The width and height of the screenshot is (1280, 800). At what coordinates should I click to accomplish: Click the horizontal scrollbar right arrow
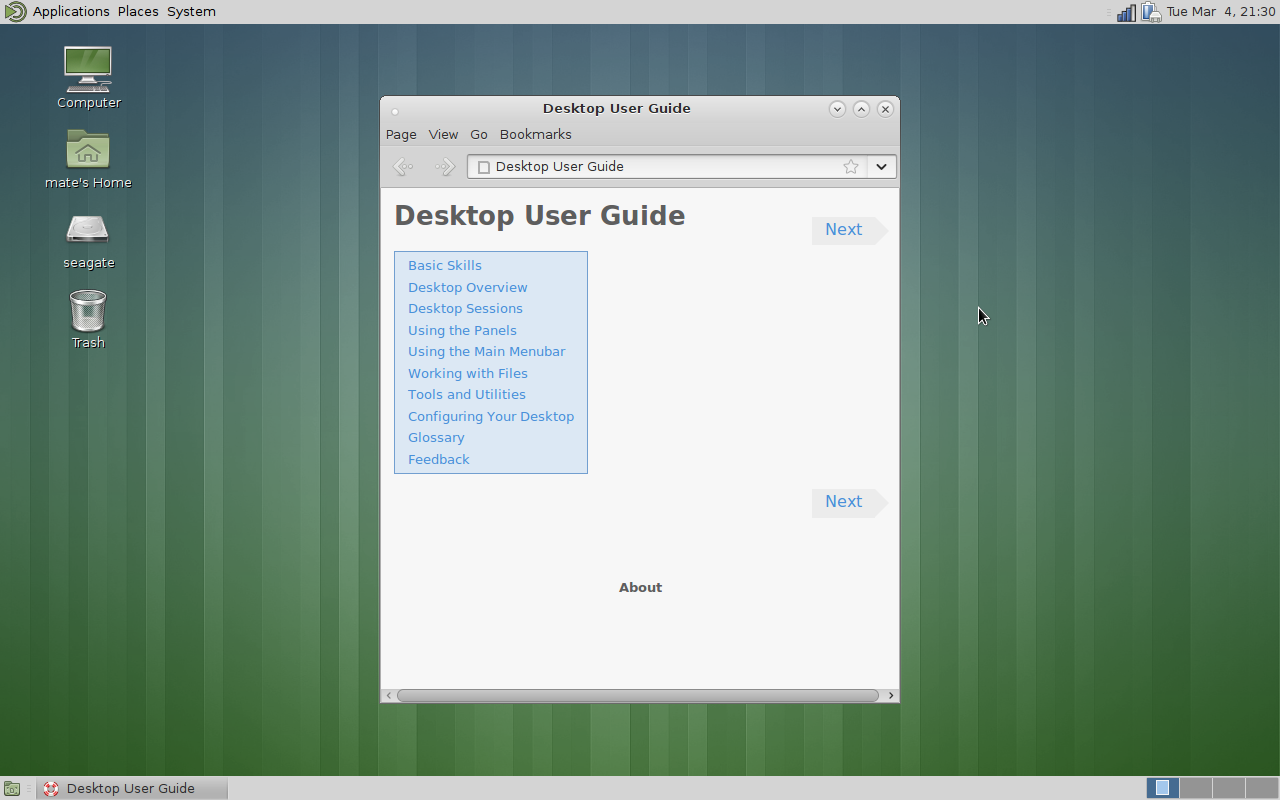pos(891,695)
